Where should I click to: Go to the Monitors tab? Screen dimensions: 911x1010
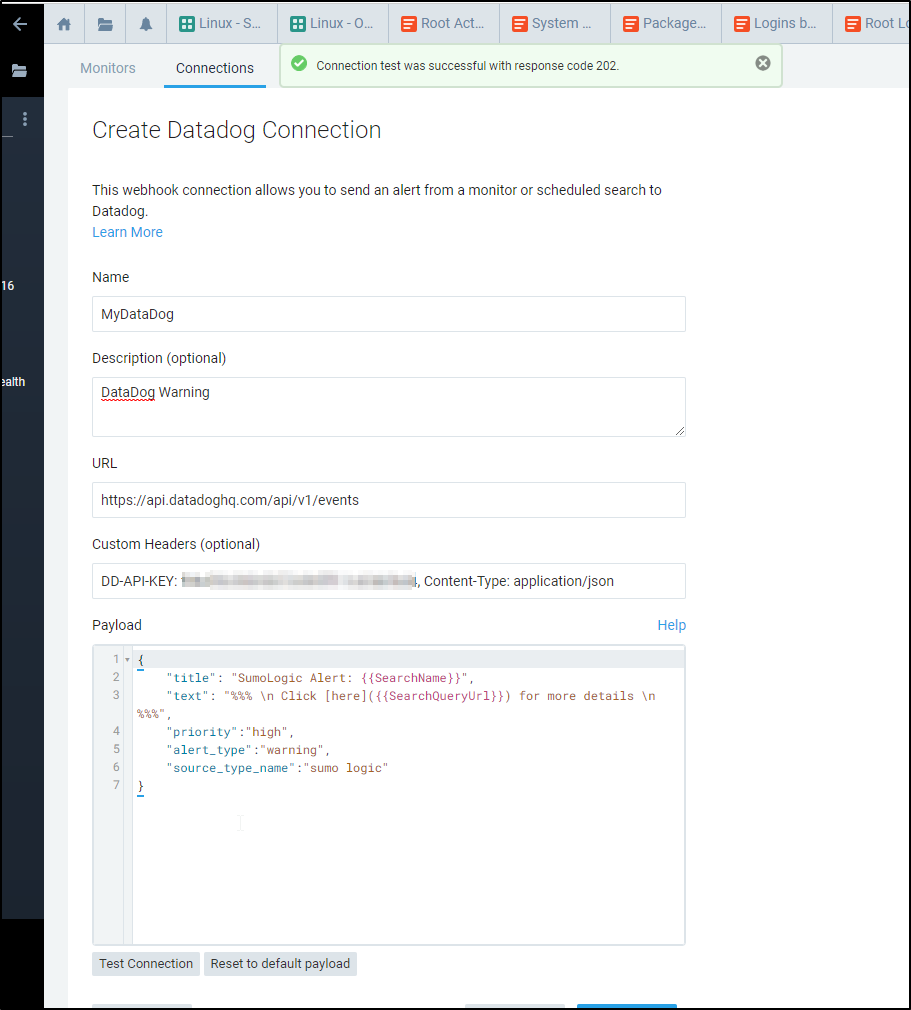click(108, 68)
